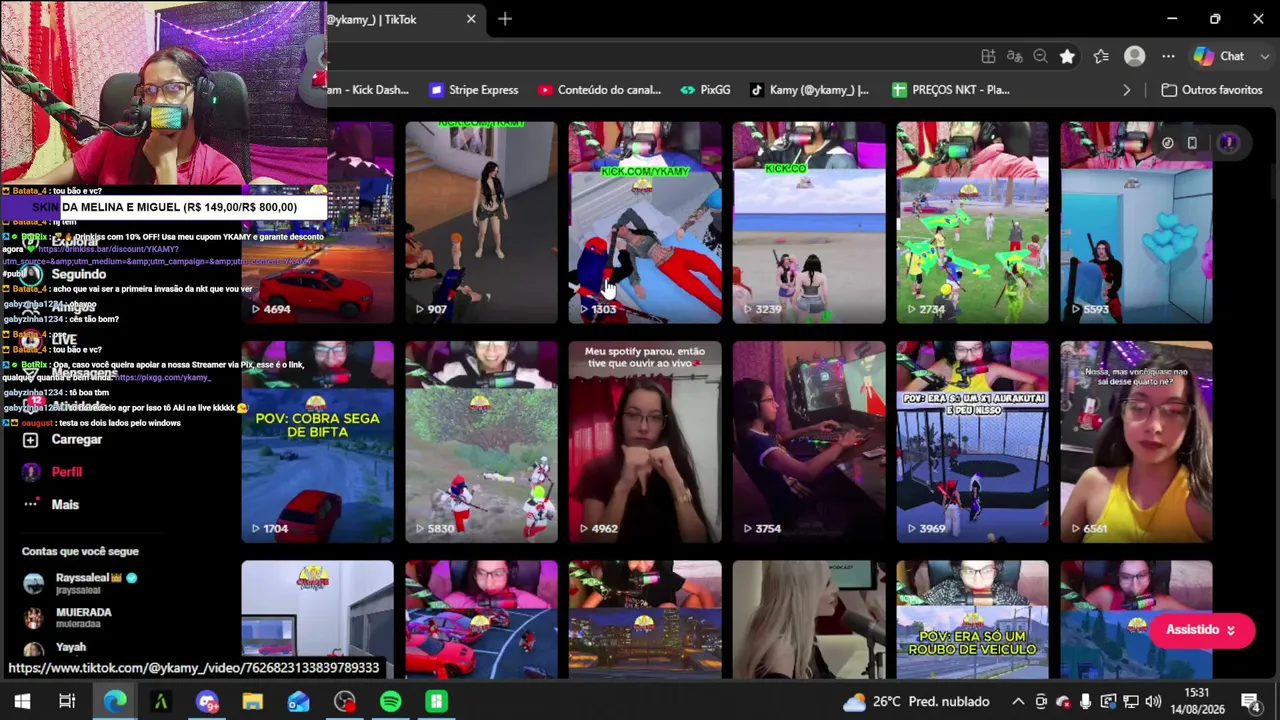Viewport: 1280px width, 720px height.
Task: Open browser settings and more menu
Action: tap(1168, 57)
